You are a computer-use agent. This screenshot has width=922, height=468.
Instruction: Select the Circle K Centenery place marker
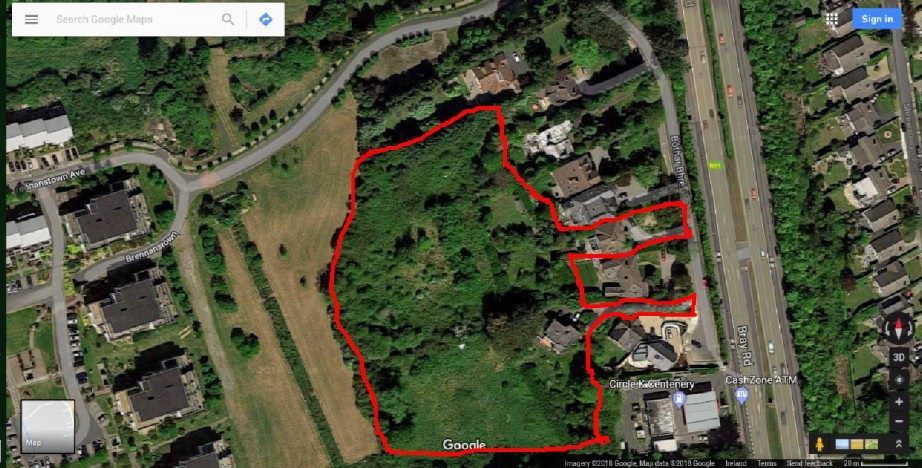pos(679,399)
